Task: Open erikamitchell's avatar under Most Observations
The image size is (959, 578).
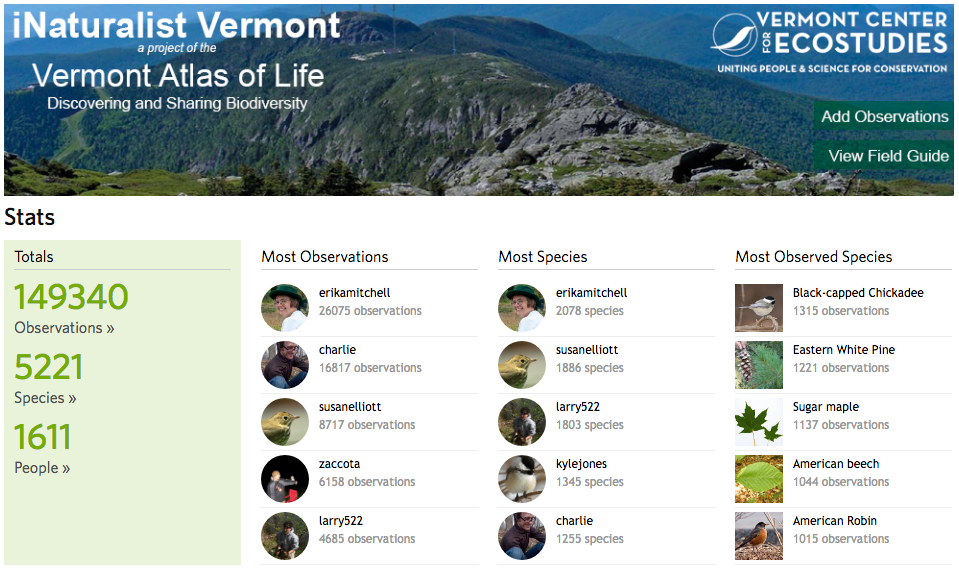Action: [x=285, y=308]
